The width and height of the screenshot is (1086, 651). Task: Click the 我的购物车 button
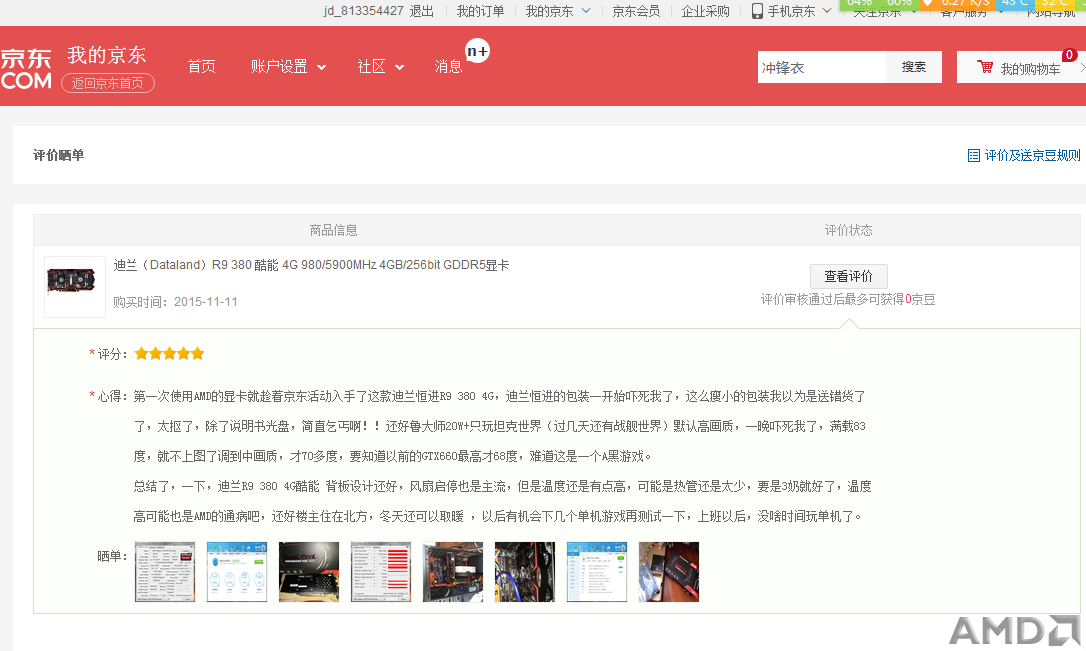[x=1022, y=67]
